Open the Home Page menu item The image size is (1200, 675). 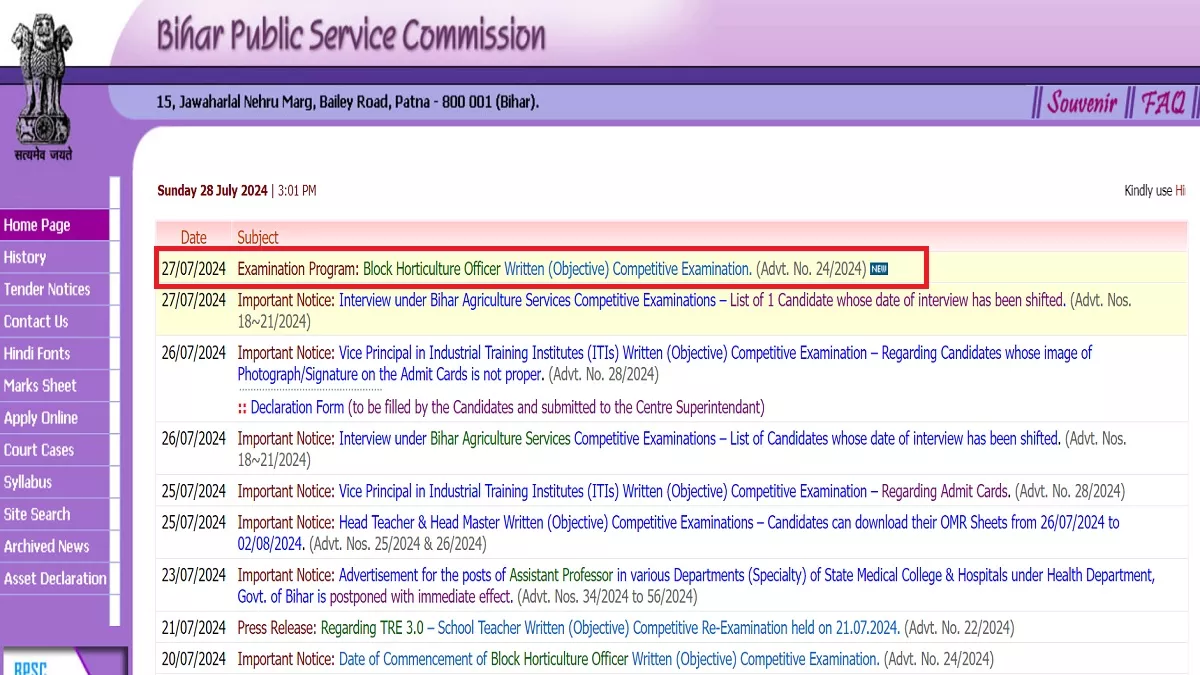pos(54,225)
